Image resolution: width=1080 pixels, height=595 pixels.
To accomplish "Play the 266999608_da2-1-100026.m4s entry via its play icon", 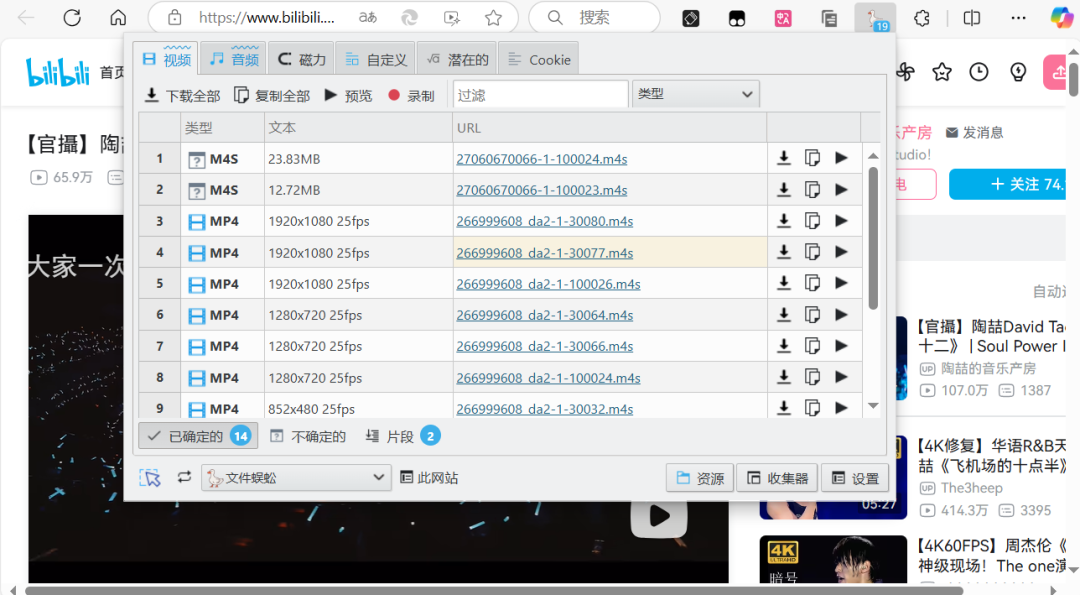I will pos(841,283).
